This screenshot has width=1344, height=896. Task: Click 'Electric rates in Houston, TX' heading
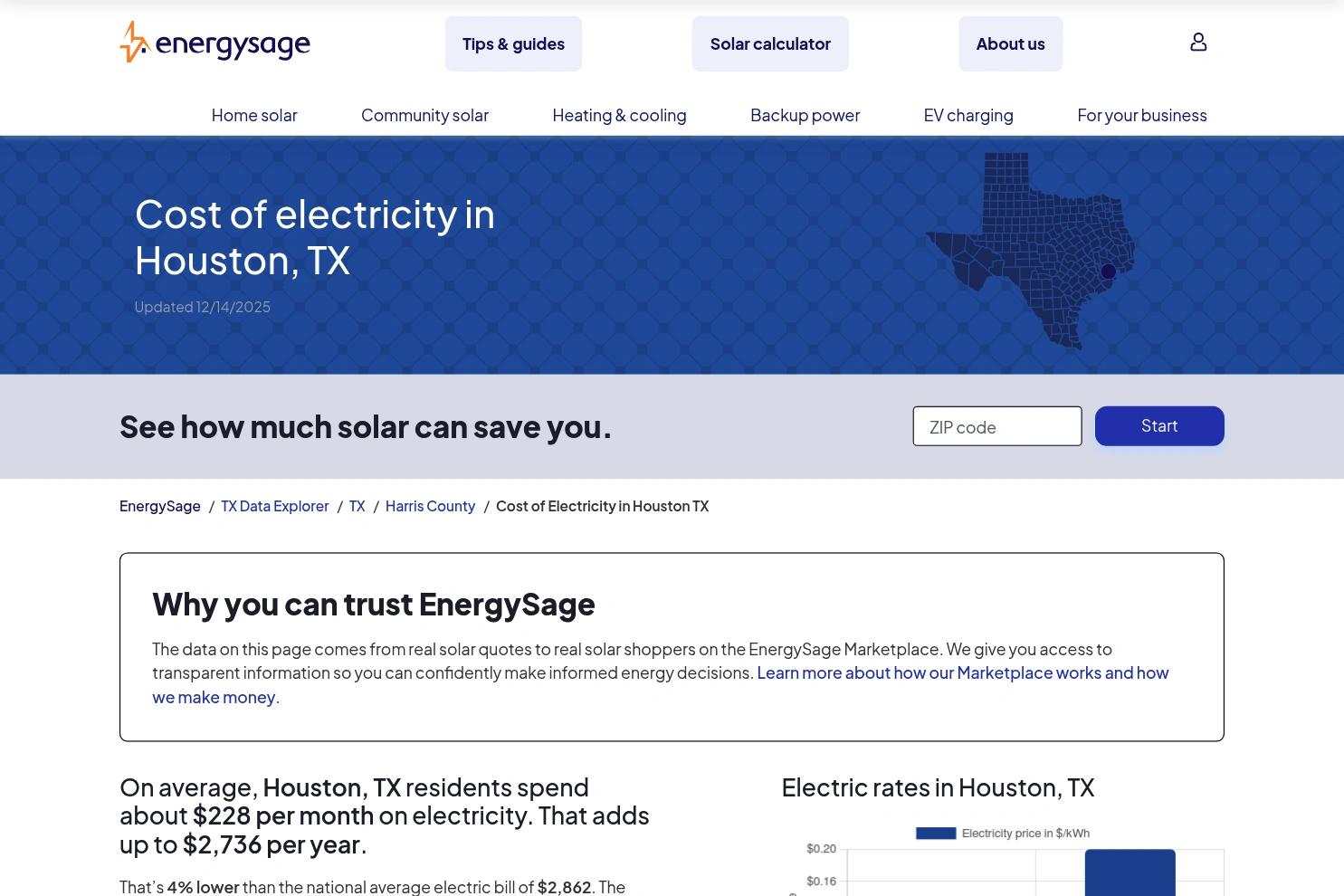coord(938,787)
